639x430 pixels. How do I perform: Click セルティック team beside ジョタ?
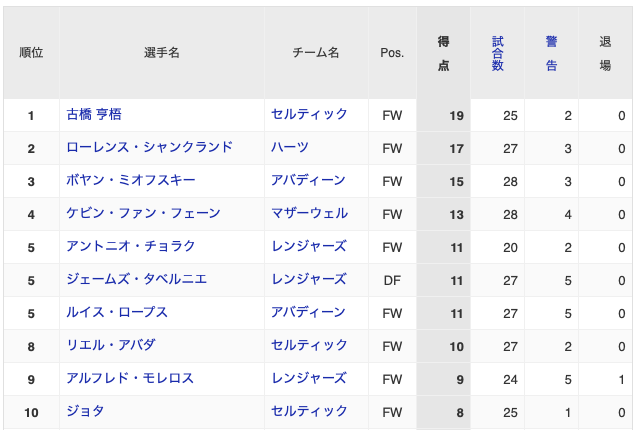point(309,411)
